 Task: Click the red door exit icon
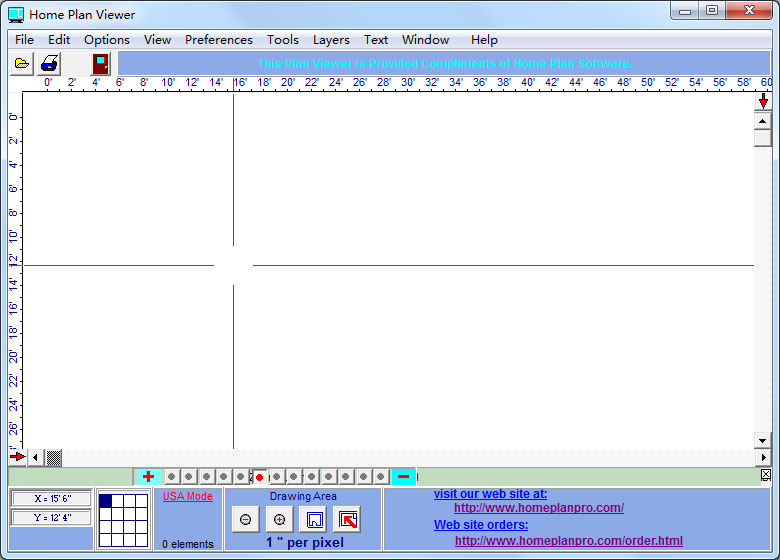pos(101,64)
